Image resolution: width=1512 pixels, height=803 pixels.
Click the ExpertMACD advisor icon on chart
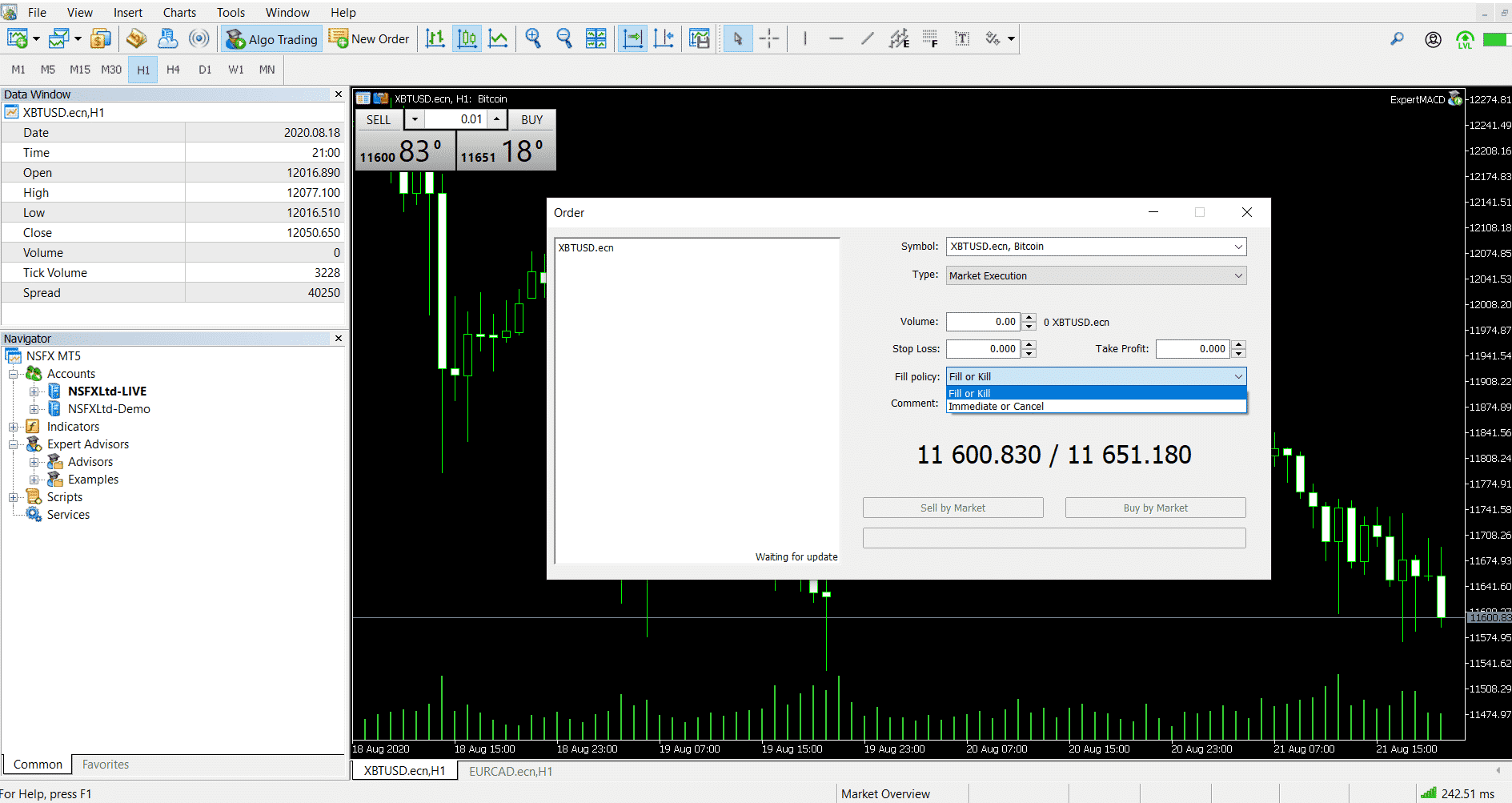coord(1455,98)
